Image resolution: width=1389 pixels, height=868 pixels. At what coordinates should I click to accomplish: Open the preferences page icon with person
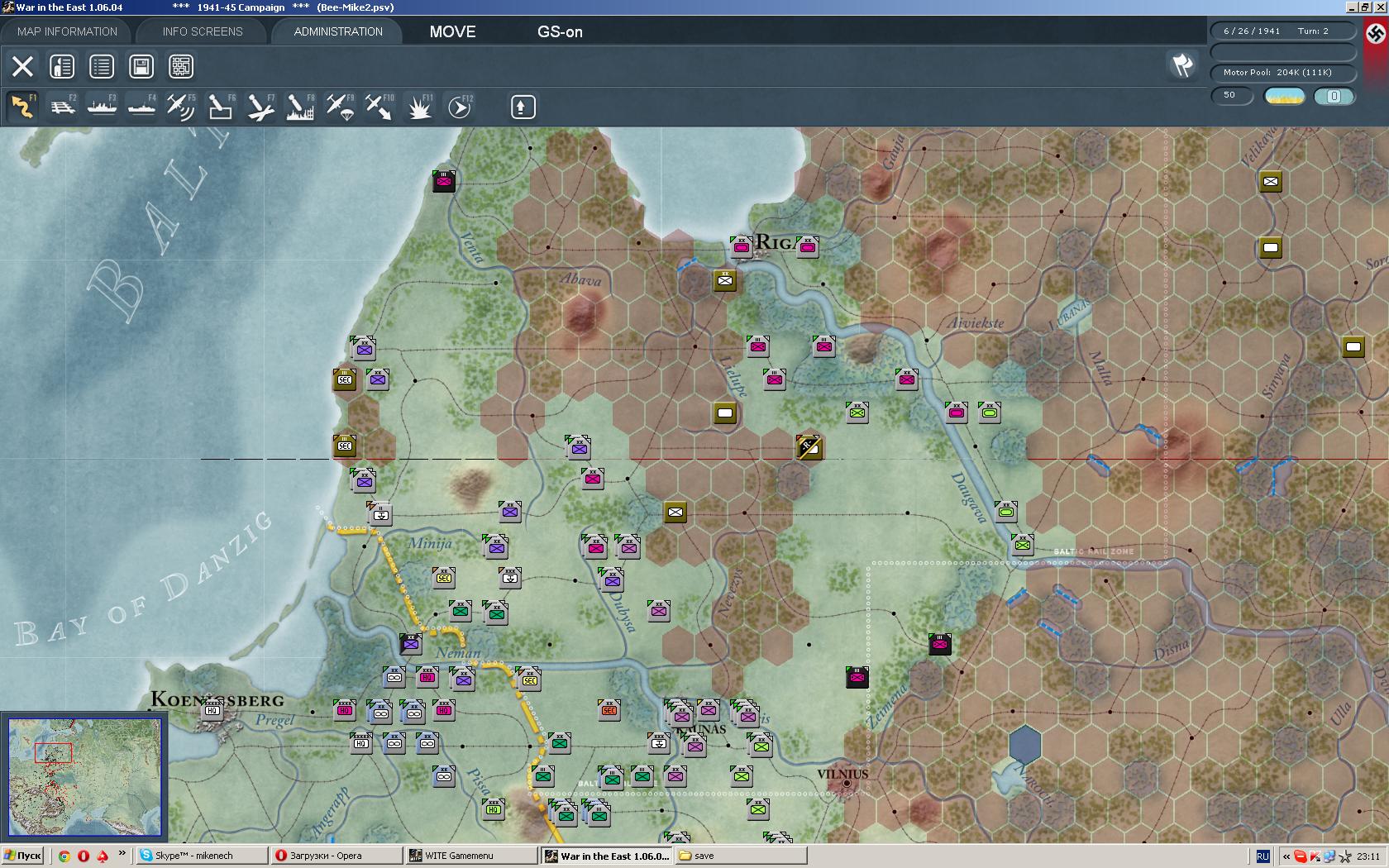coord(62,66)
